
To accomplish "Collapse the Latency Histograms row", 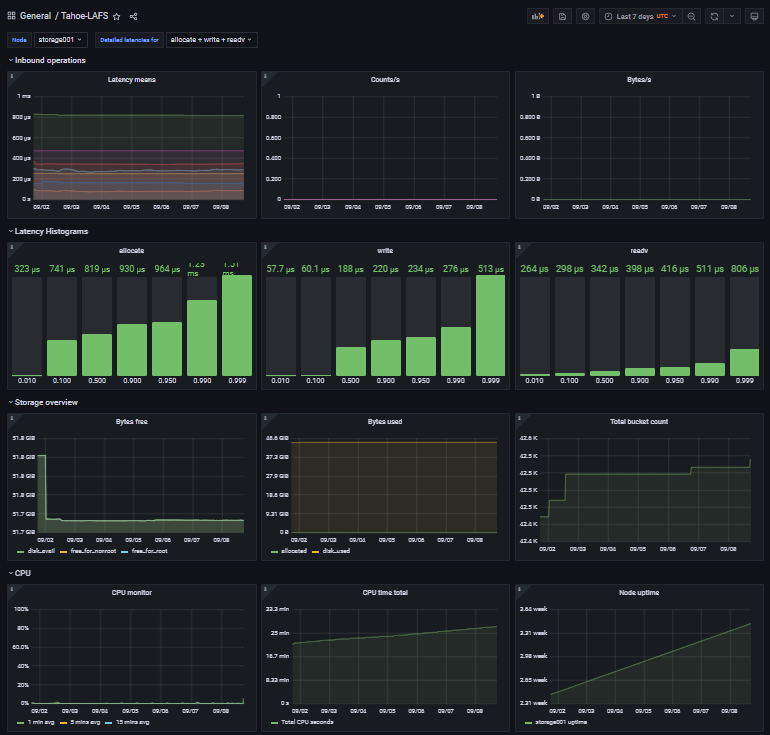I will click(51, 231).
